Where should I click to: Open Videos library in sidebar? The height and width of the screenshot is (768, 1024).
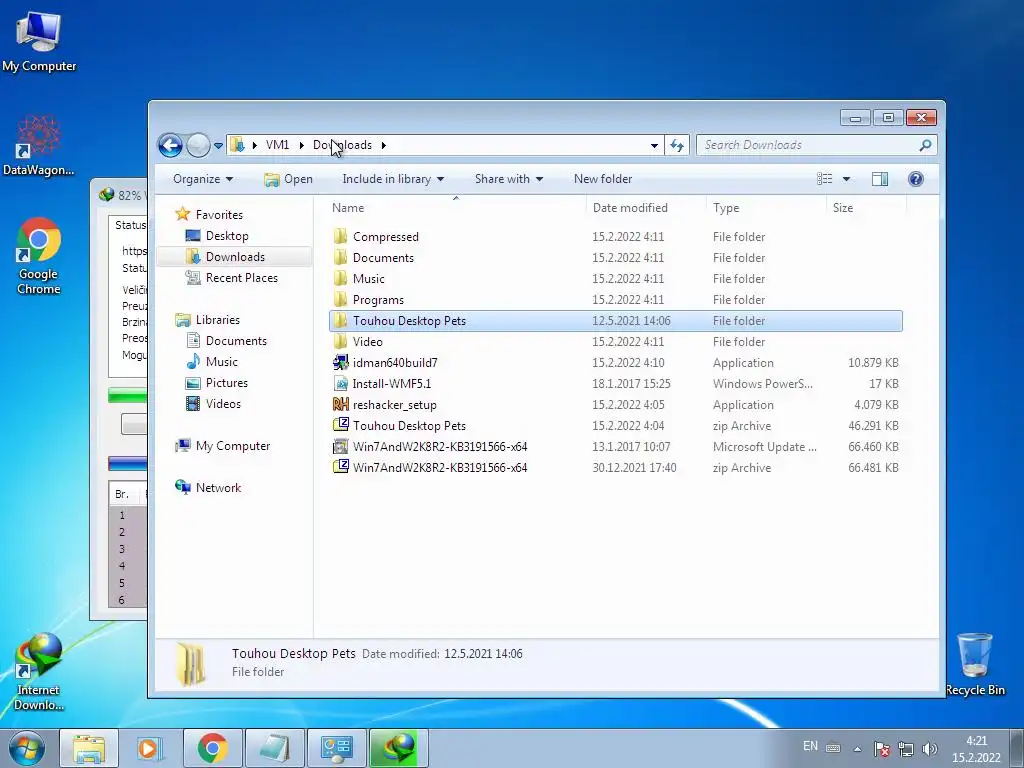tap(214, 404)
